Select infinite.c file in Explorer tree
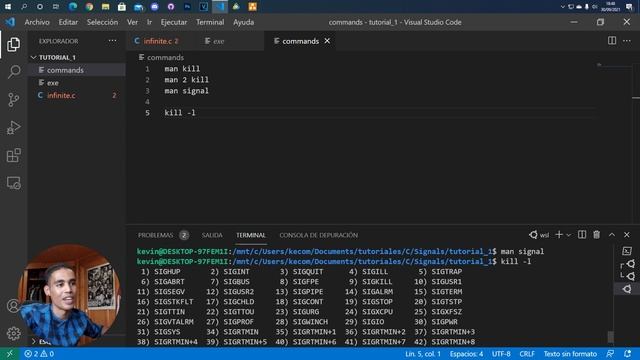The width and height of the screenshot is (640, 360). 77,95
